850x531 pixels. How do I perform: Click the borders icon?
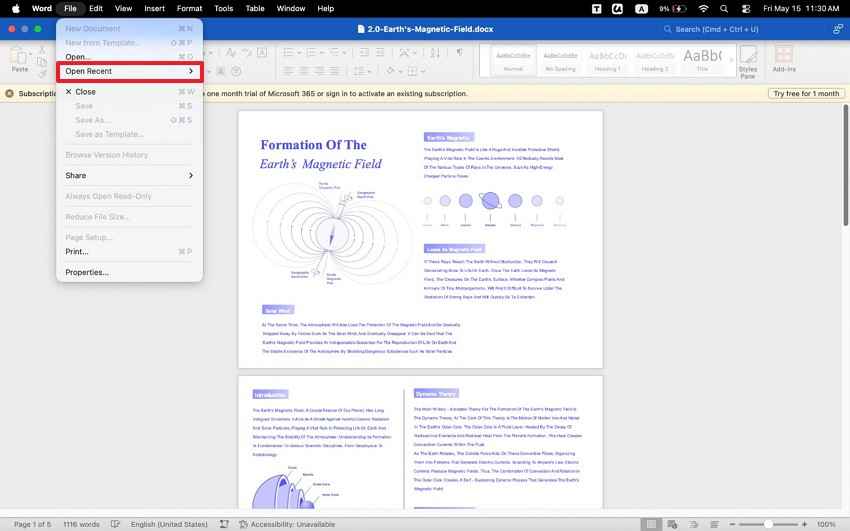[x=413, y=71]
